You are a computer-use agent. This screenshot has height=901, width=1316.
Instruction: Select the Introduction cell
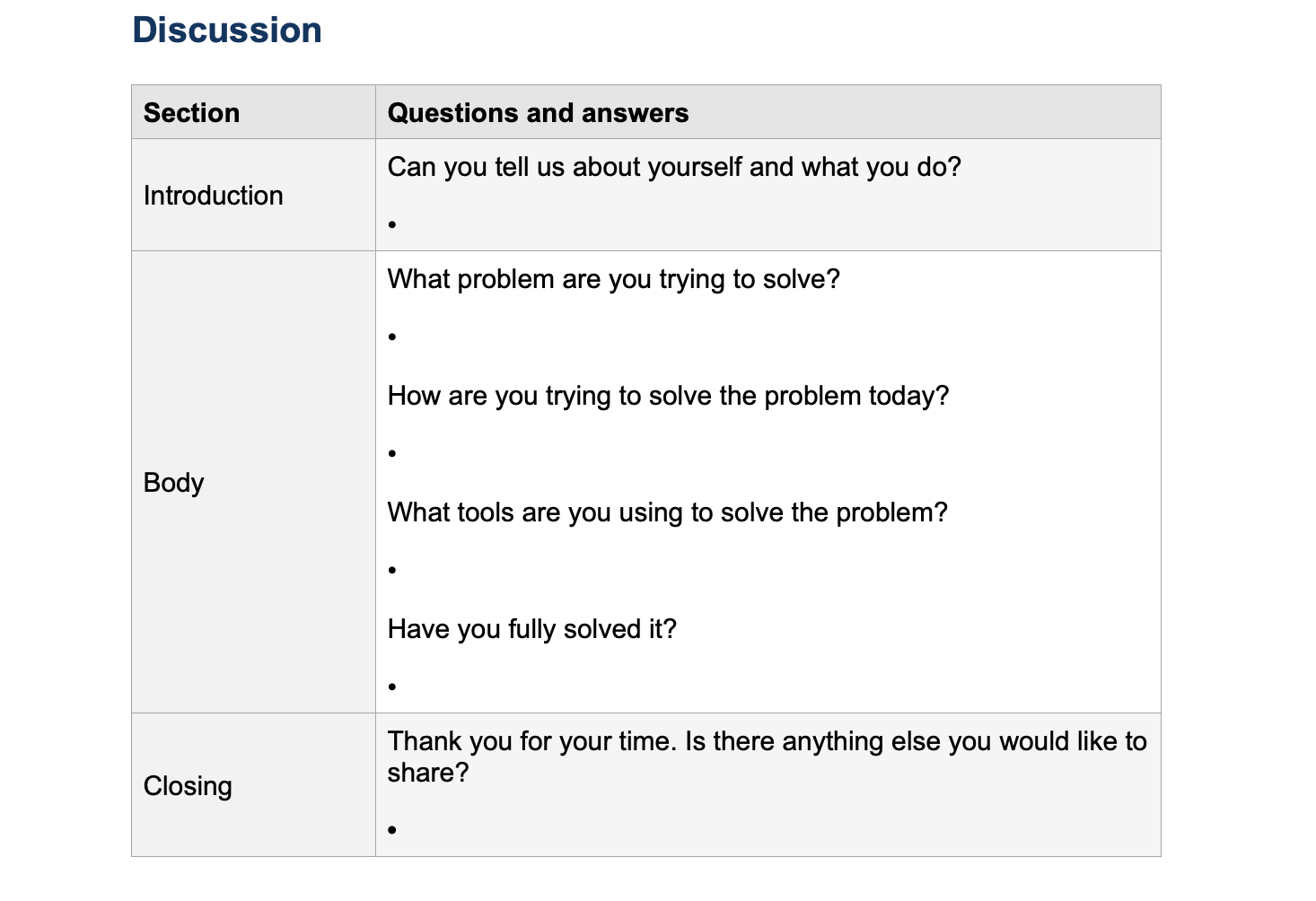[213, 196]
